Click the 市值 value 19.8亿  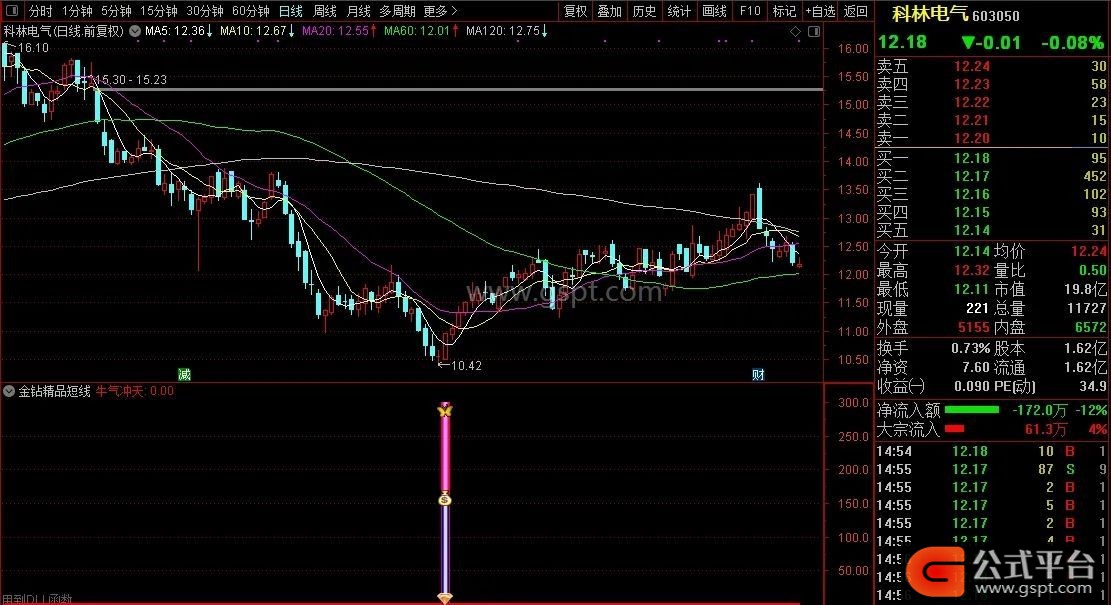[x=1085, y=289]
